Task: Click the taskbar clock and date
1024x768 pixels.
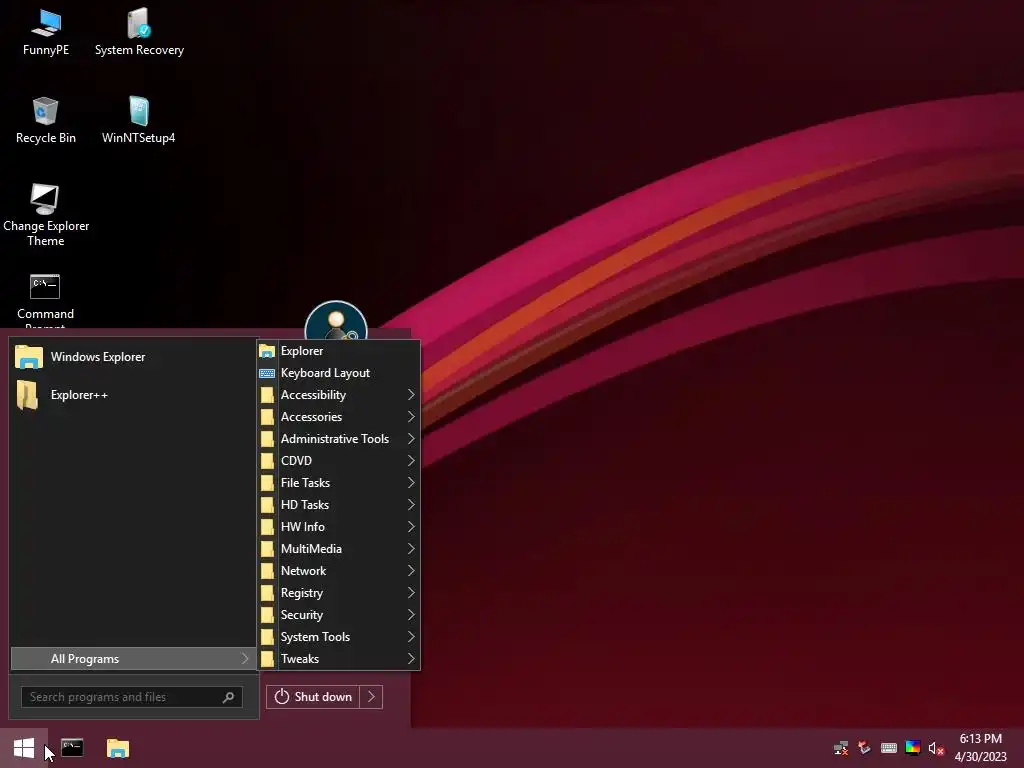Action: tap(980, 748)
